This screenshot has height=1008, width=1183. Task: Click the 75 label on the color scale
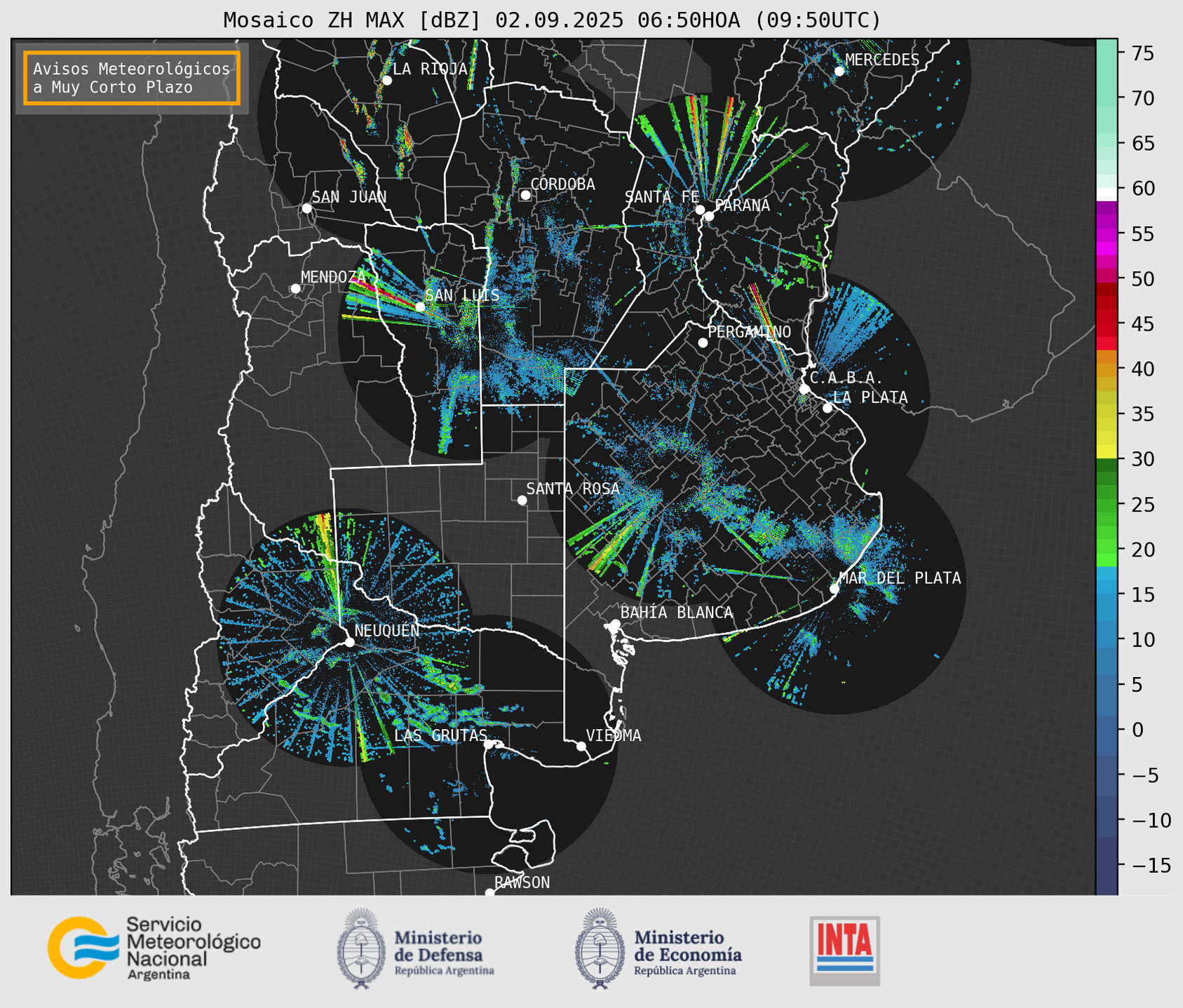click(1142, 53)
